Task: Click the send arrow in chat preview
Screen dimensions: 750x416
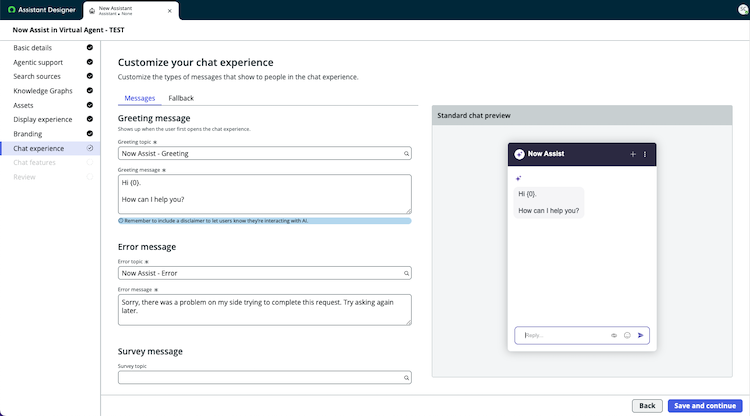Action: coord(640,335)
